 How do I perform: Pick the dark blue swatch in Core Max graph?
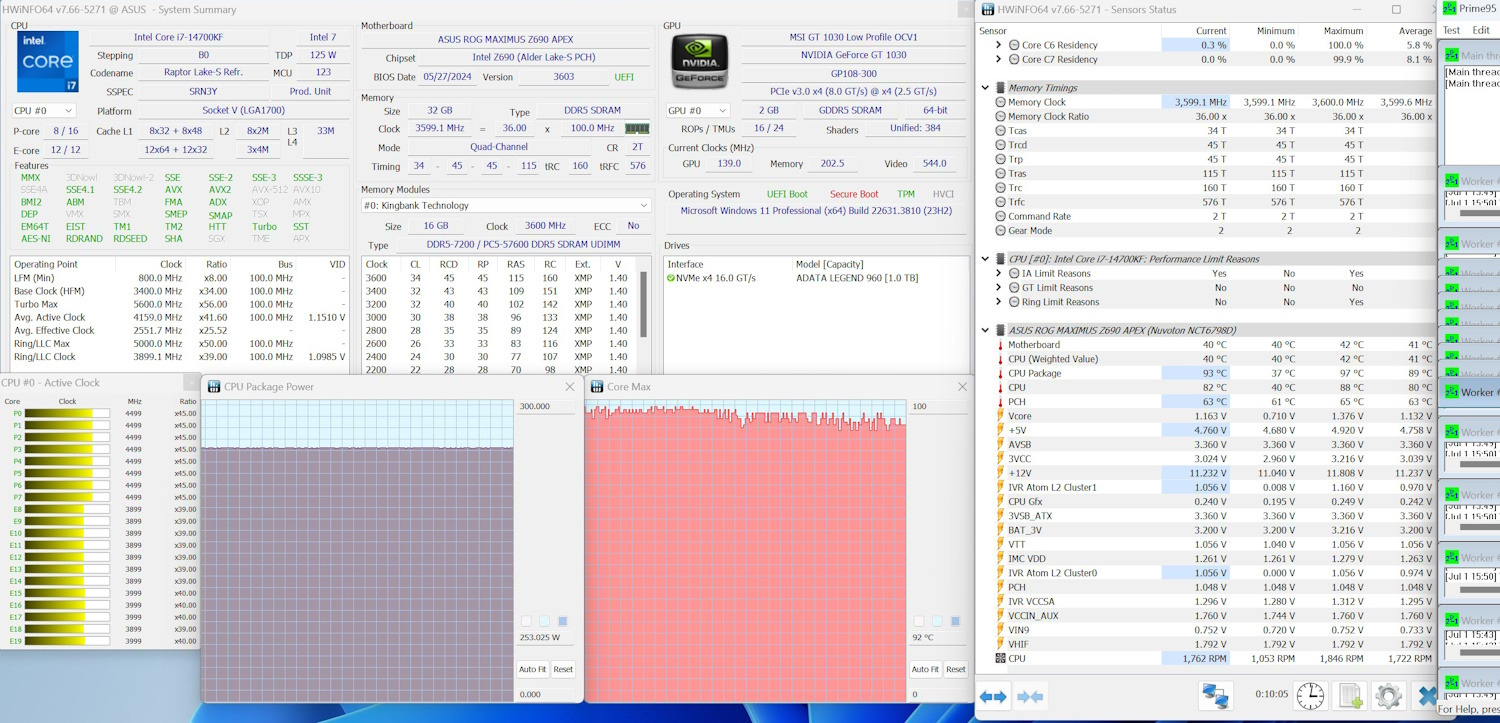coord(955,621)
